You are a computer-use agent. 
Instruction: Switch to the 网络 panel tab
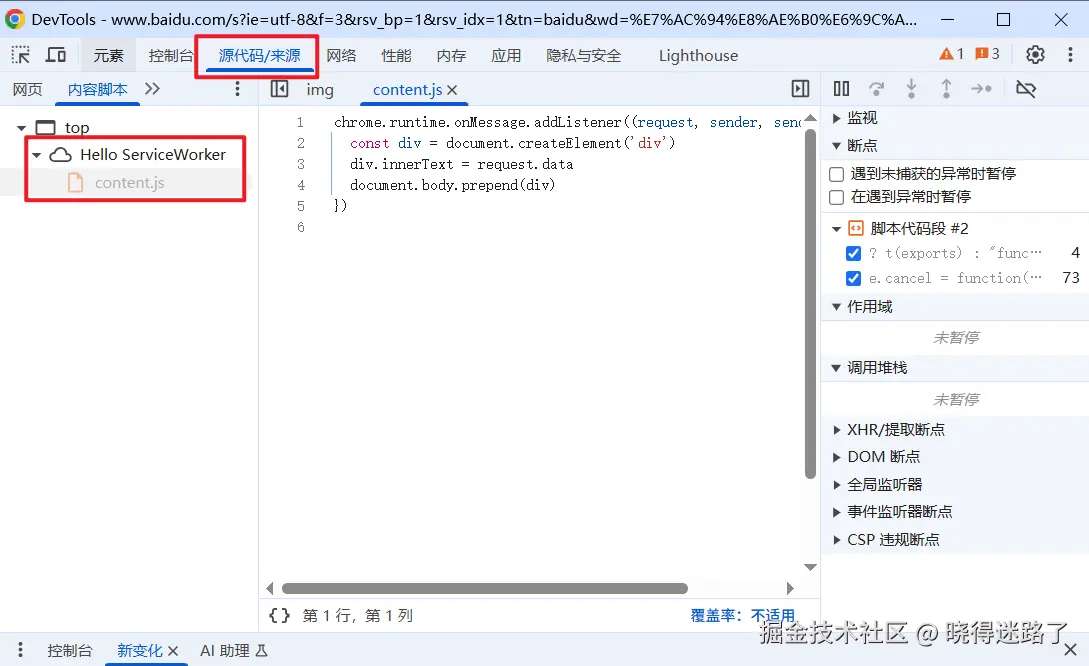click(x=341, y=56)
